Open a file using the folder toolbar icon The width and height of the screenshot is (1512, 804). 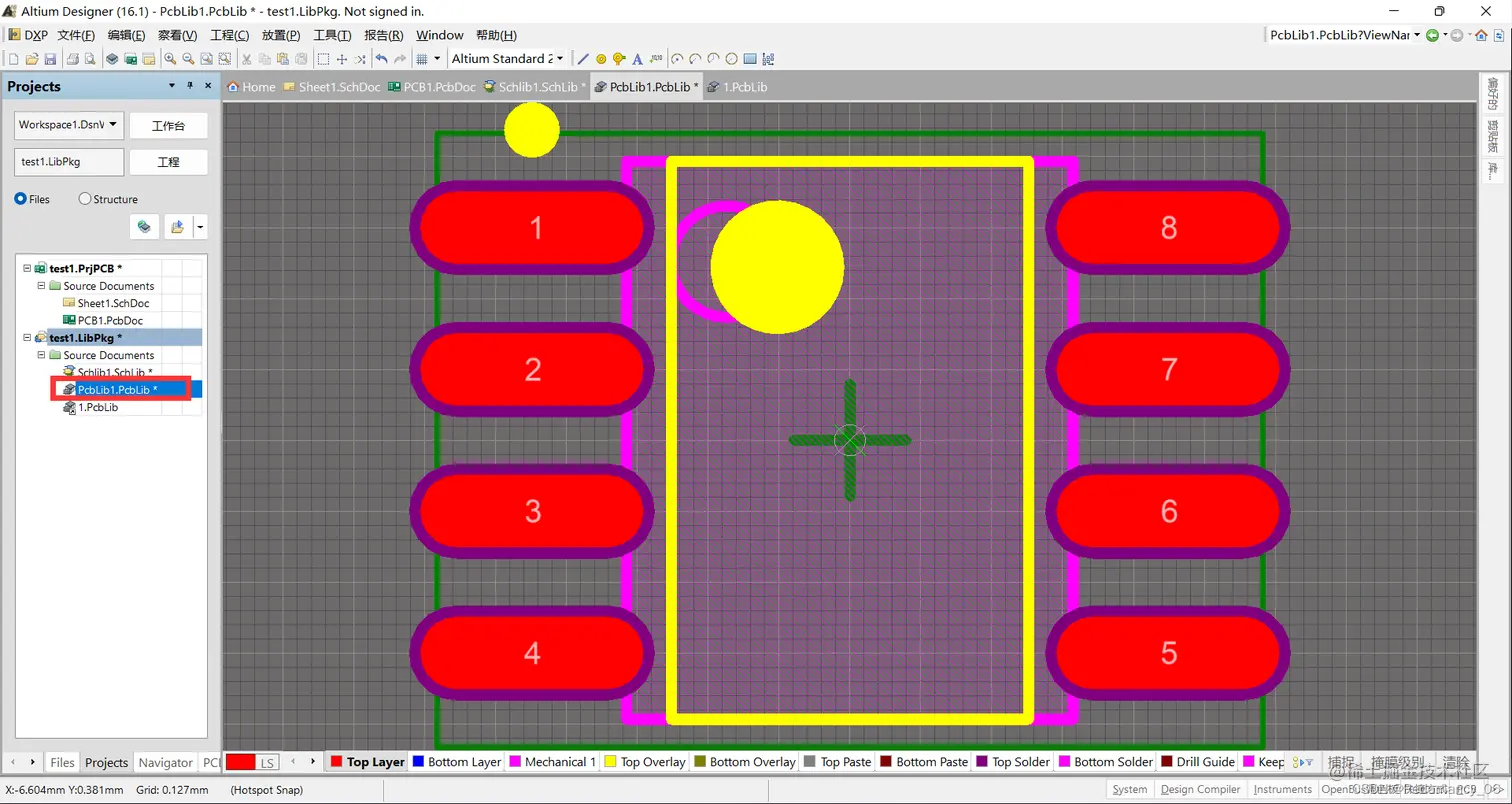32,59
